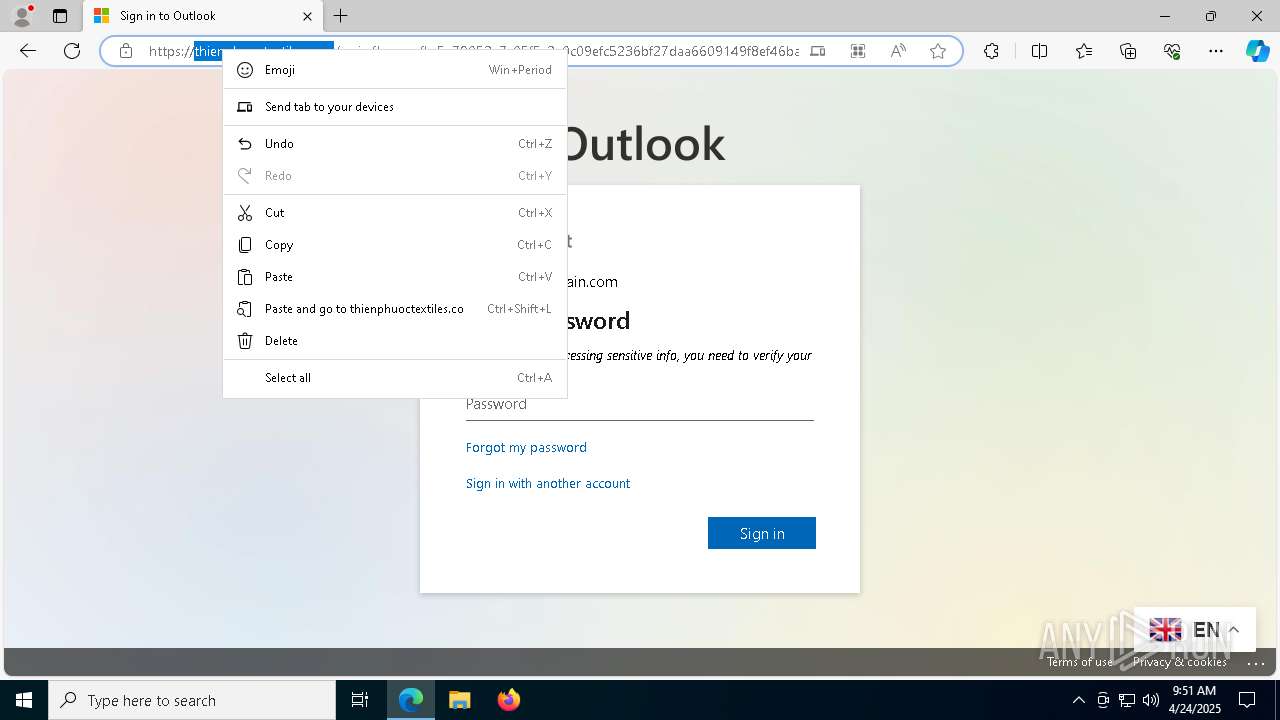Choose Send tab to your devices
The height and width of the screenshot is (720, 1280).
[x=395, y=107]
